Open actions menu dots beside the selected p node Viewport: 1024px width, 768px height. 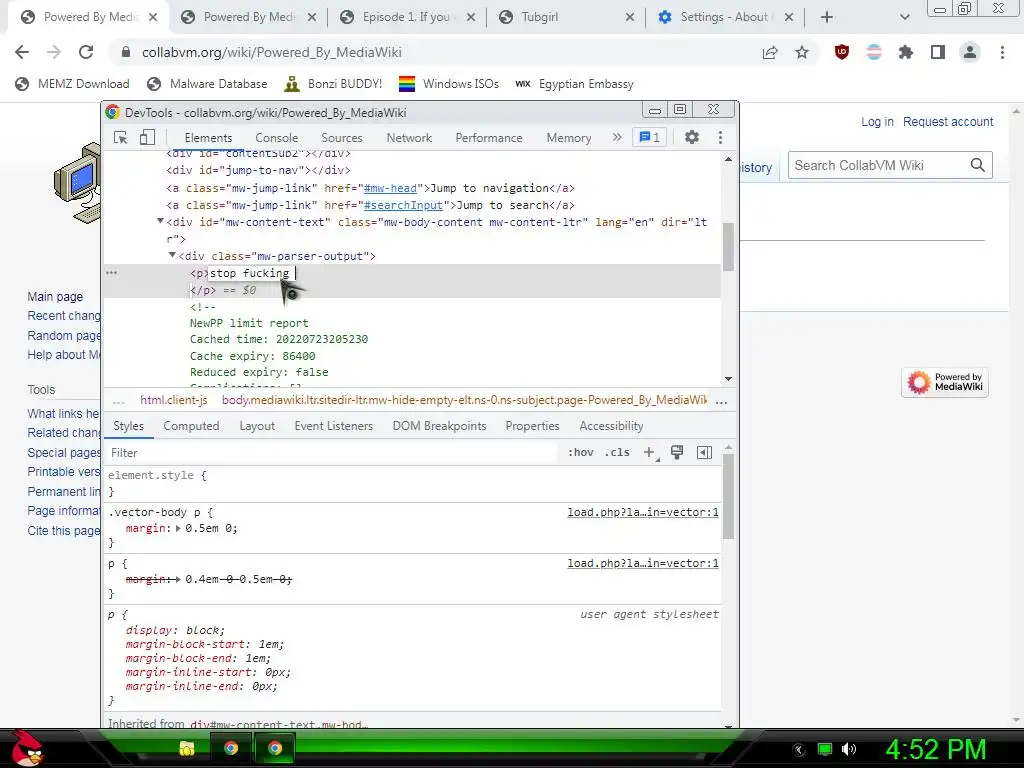point(112,273)
